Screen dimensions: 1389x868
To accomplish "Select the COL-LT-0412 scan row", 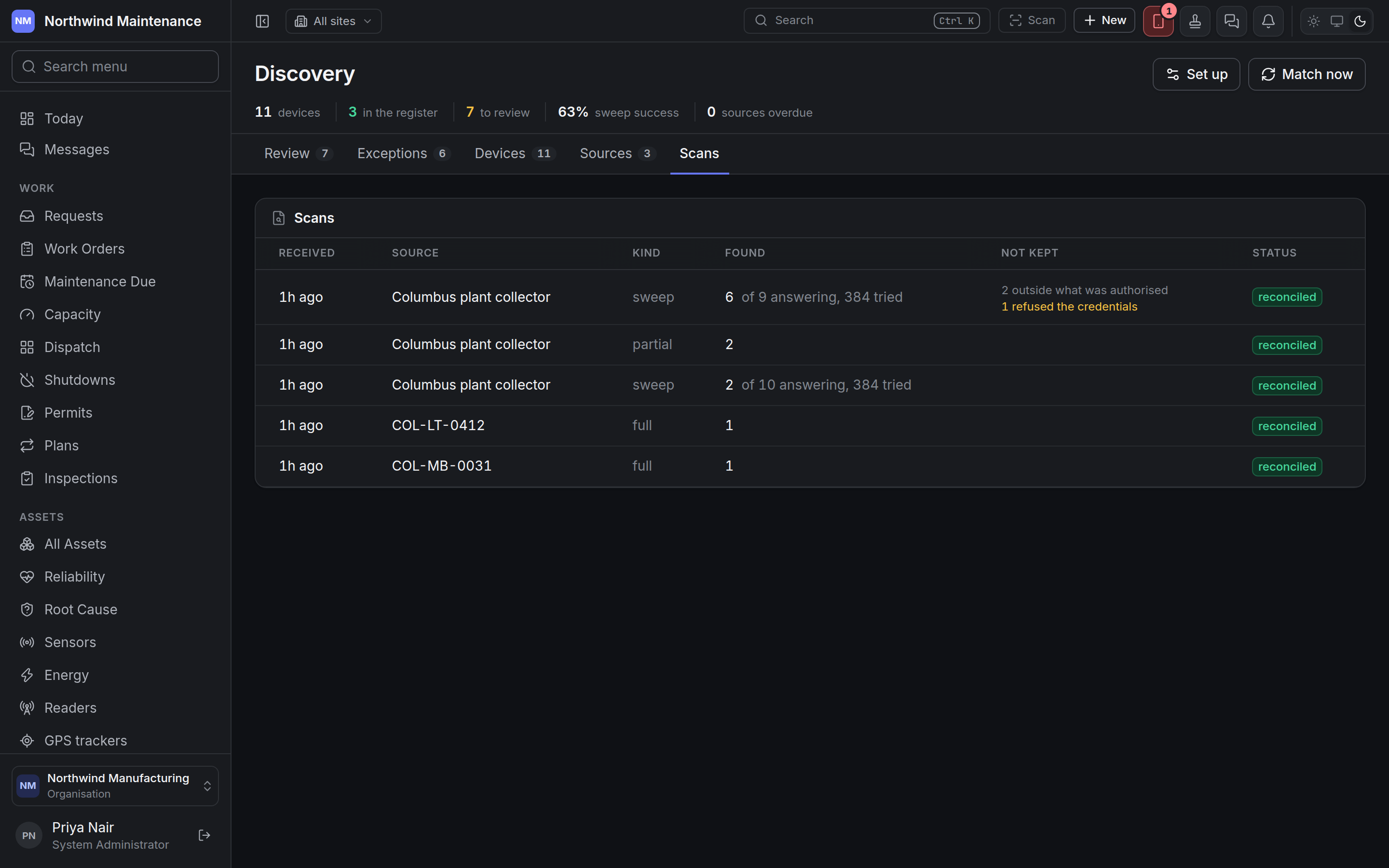I will [810, 425].
